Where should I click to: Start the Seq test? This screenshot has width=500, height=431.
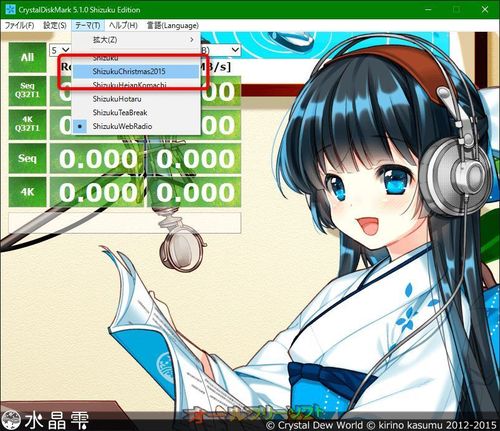click(x=27, y=158)
